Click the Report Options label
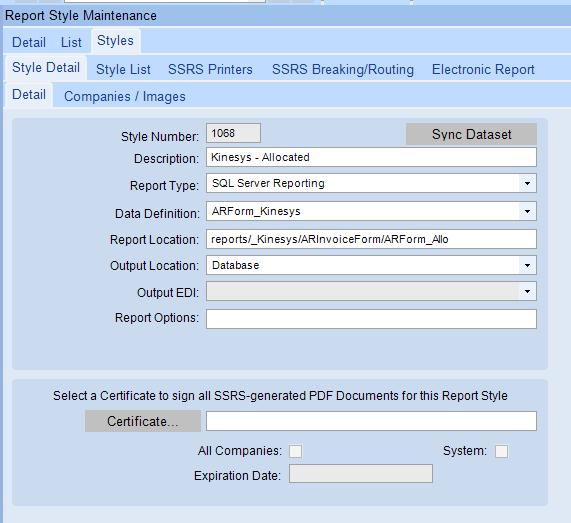Image resolution: width=571 pixels, height=523 pixels. click(157, 318)
